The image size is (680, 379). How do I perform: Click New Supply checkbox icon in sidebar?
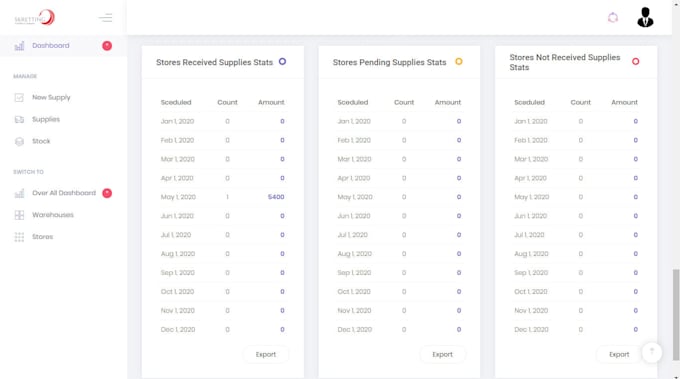[19, 98]
